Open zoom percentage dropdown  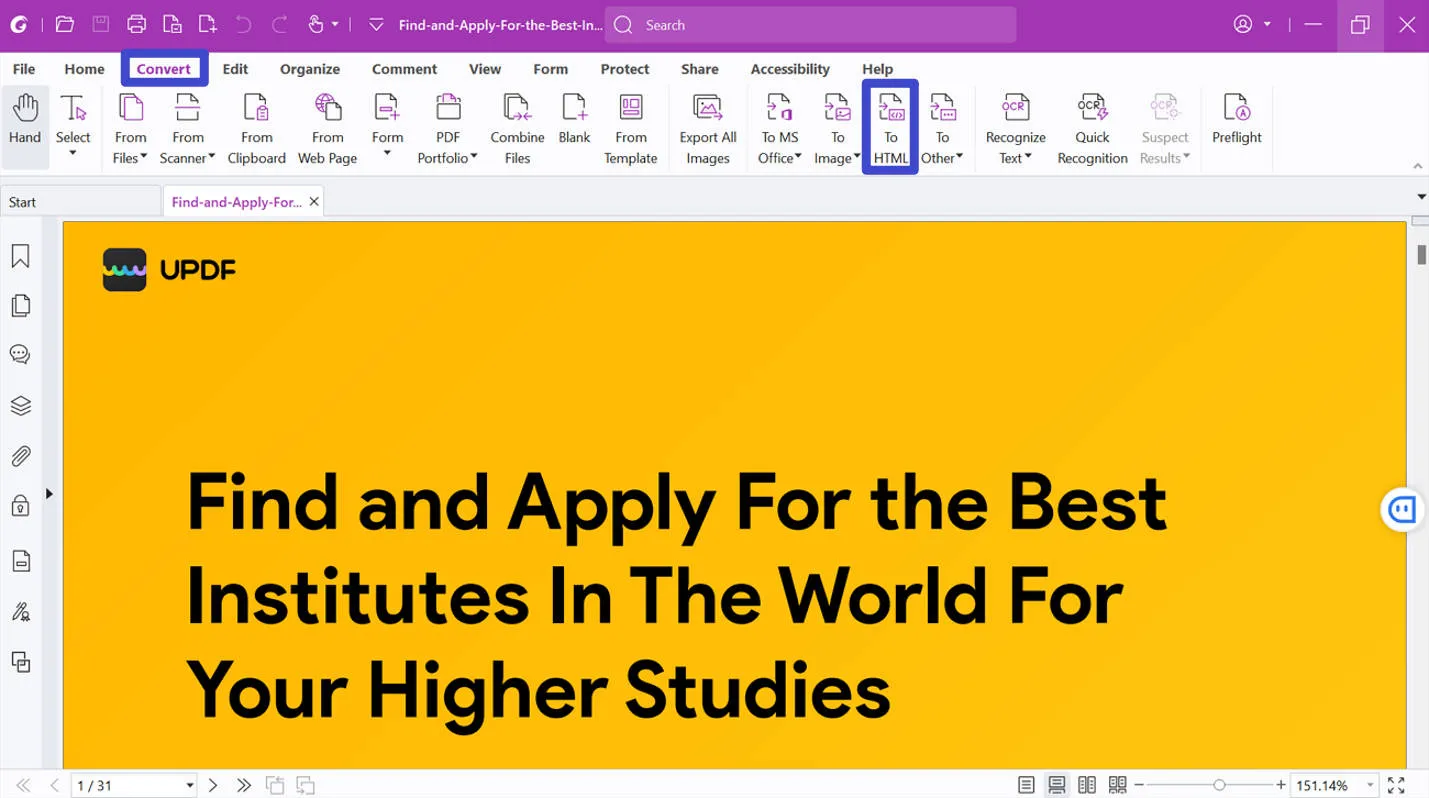point(1370,786)
